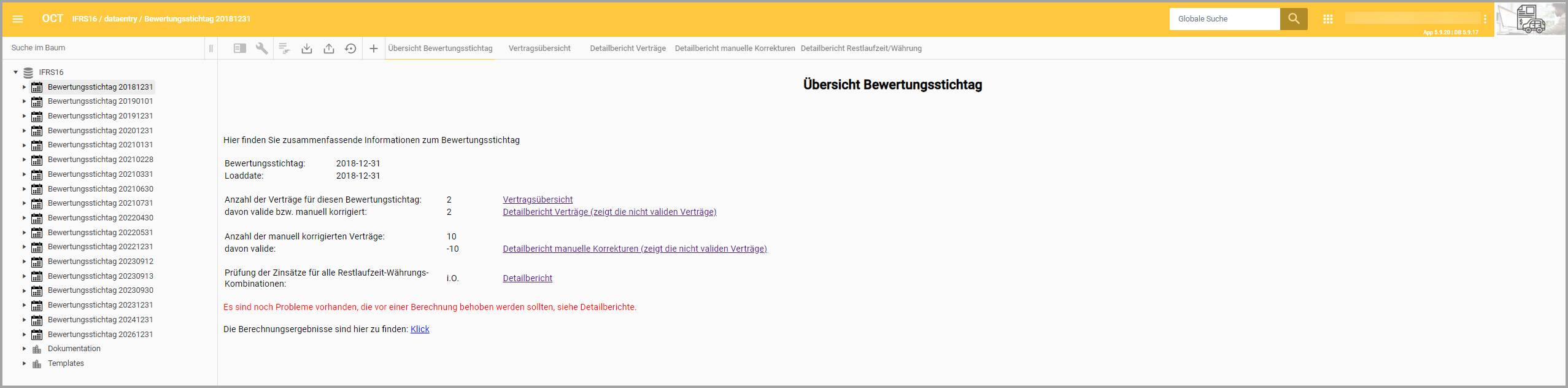Collapse the IFRS16 root tree node

click(16, 72)
